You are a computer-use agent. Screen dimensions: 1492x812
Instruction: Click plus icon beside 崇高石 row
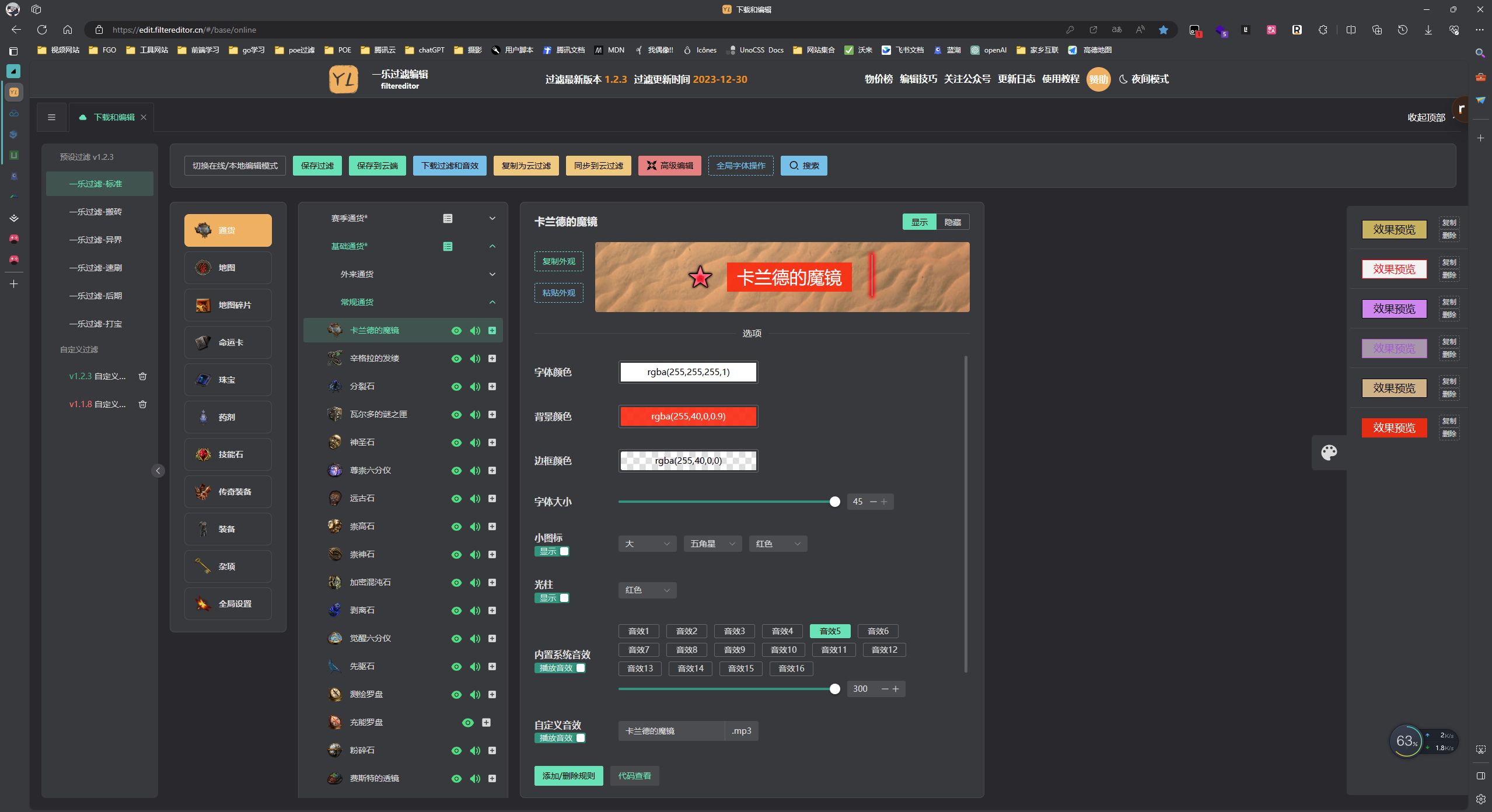492,527
